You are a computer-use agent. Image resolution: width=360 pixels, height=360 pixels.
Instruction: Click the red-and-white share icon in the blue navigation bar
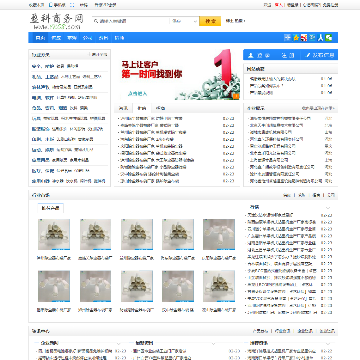pyautogui.click(x=304, y=38)
